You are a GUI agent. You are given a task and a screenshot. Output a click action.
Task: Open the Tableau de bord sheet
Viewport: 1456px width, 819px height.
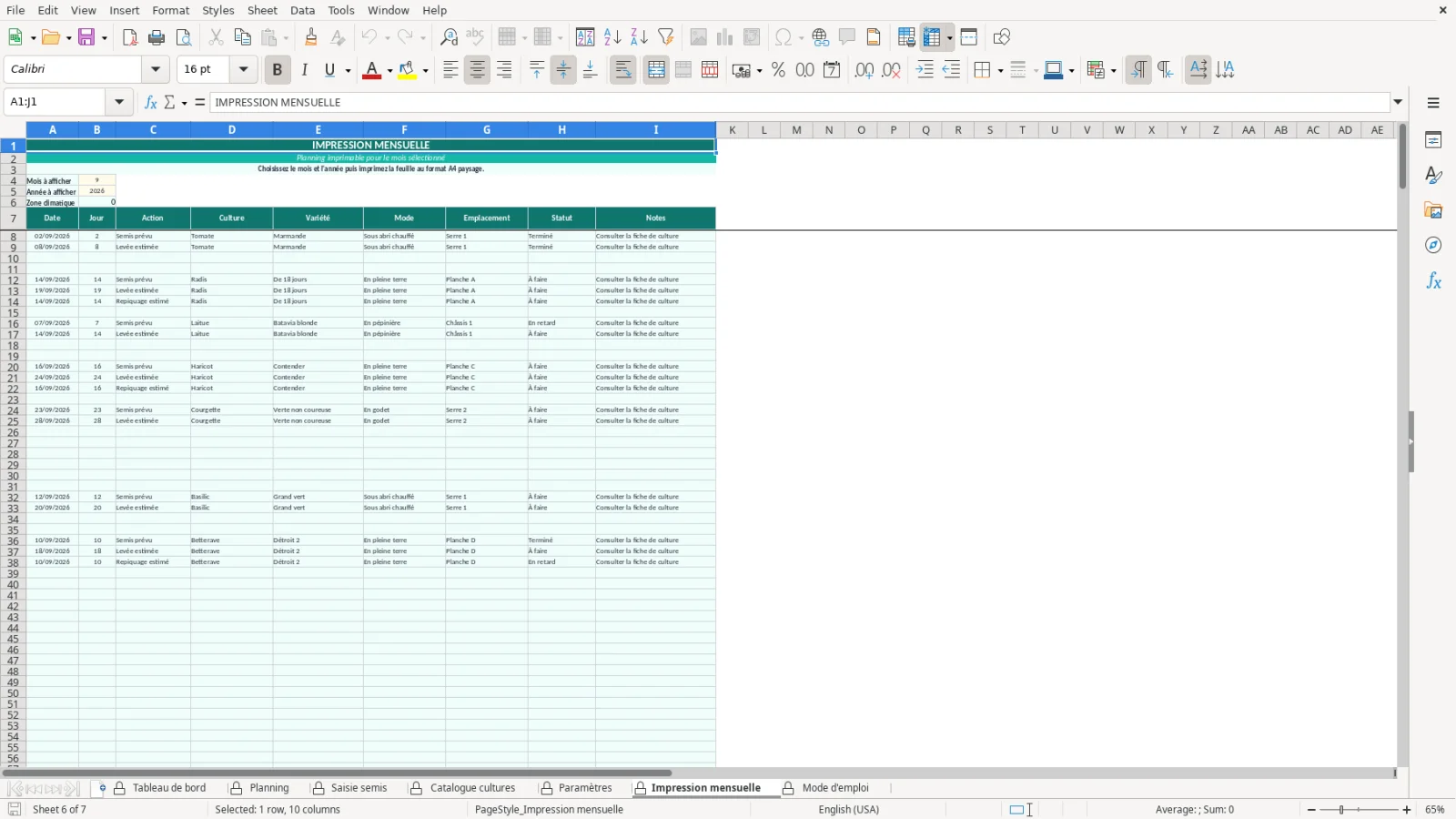(169, 788)
